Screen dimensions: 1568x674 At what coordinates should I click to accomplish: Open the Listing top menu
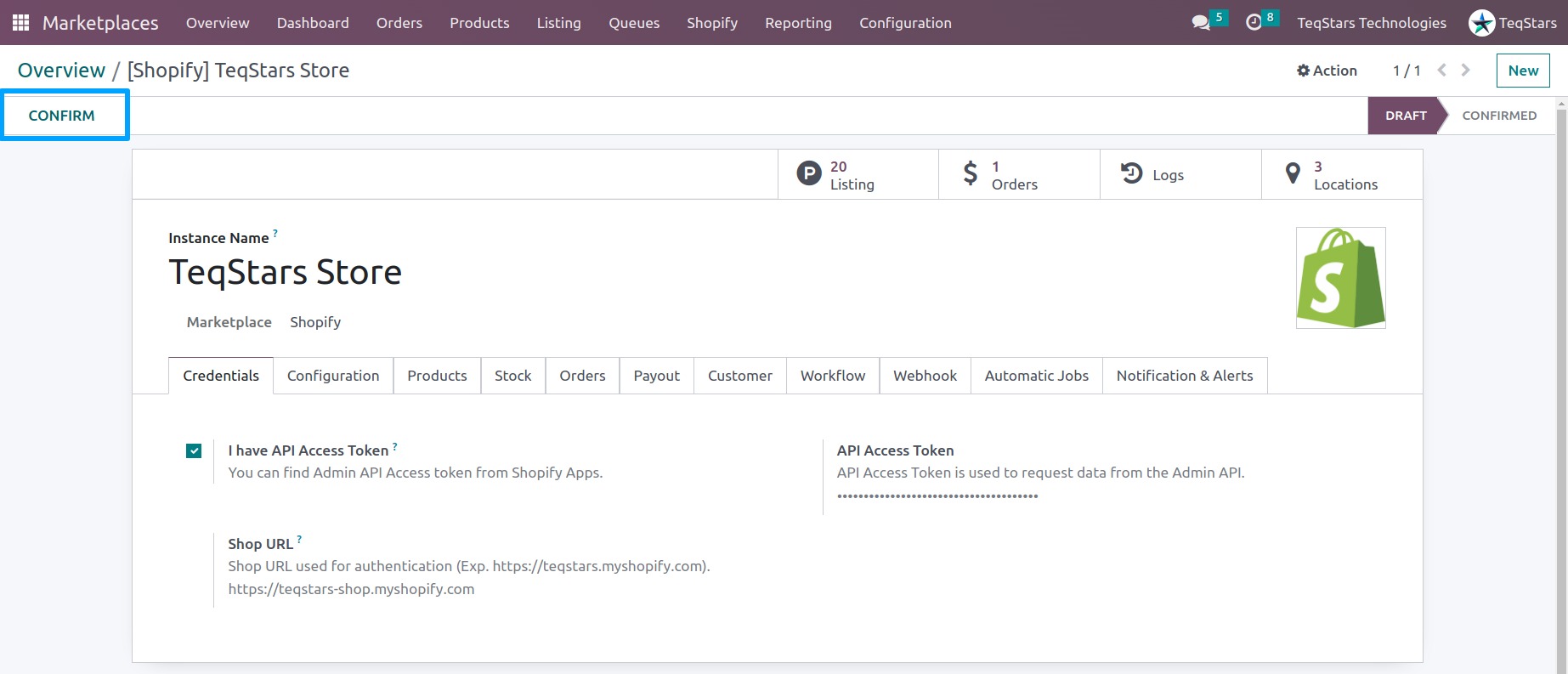(559, 23)
